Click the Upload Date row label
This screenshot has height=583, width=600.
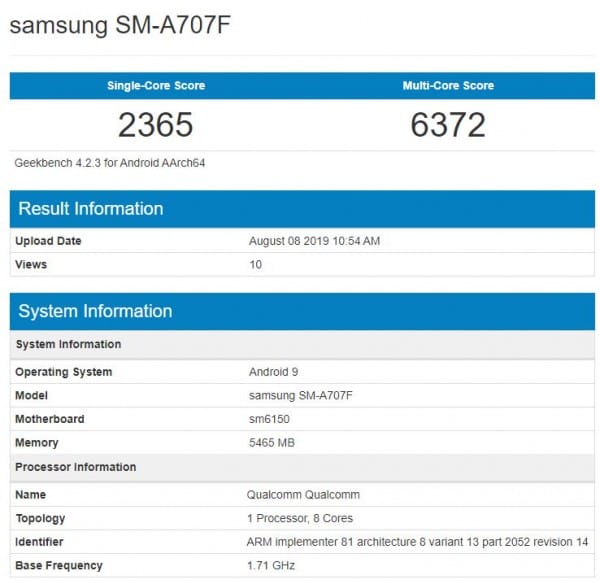point(48,241)
